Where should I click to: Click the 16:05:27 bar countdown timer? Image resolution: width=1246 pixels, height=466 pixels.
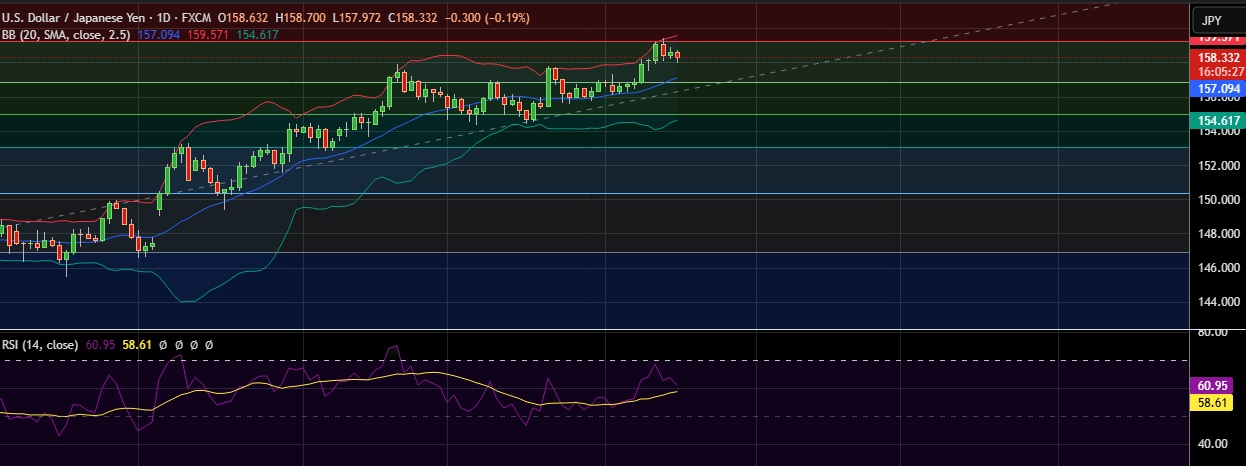point(1215,72)
